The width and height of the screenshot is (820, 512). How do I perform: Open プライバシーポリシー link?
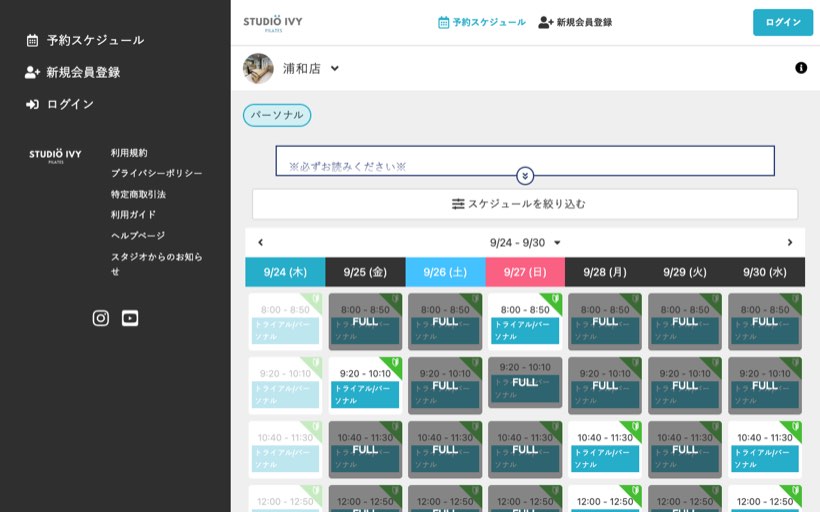coord(156,173)
